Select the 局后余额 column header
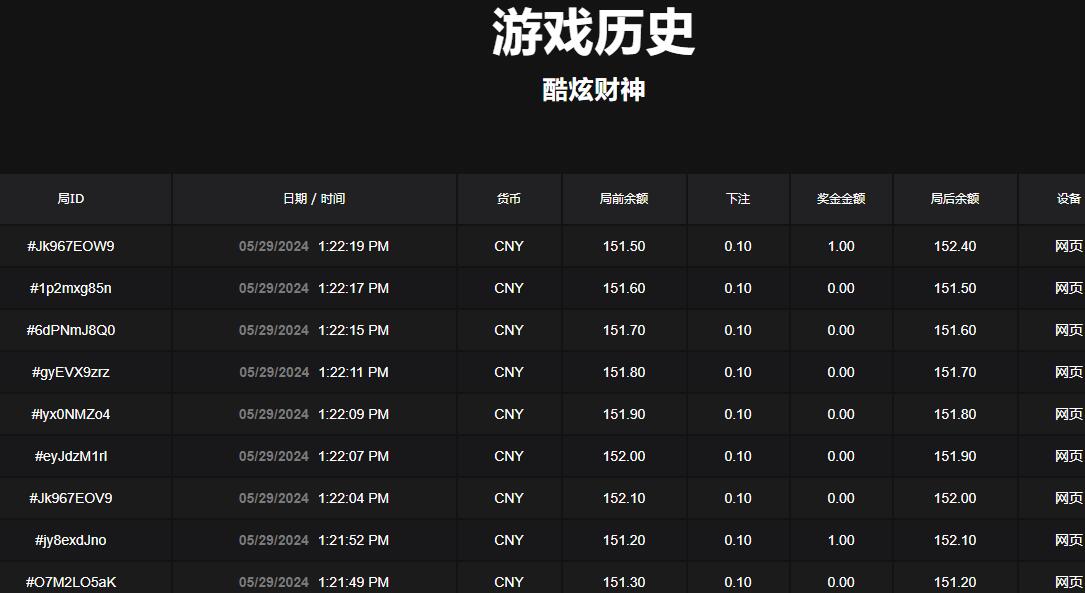This screenshot has height=593, width=1085. tap(955, 199)
